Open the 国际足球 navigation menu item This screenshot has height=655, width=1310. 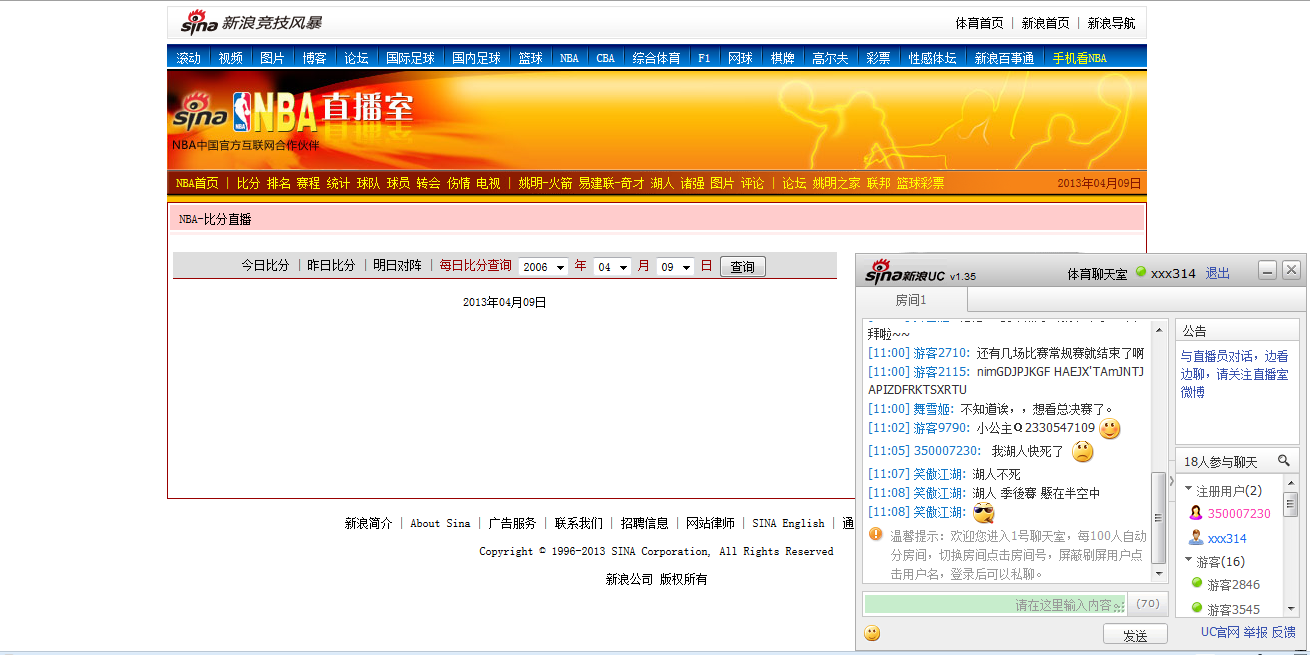(x=410, y=58)
